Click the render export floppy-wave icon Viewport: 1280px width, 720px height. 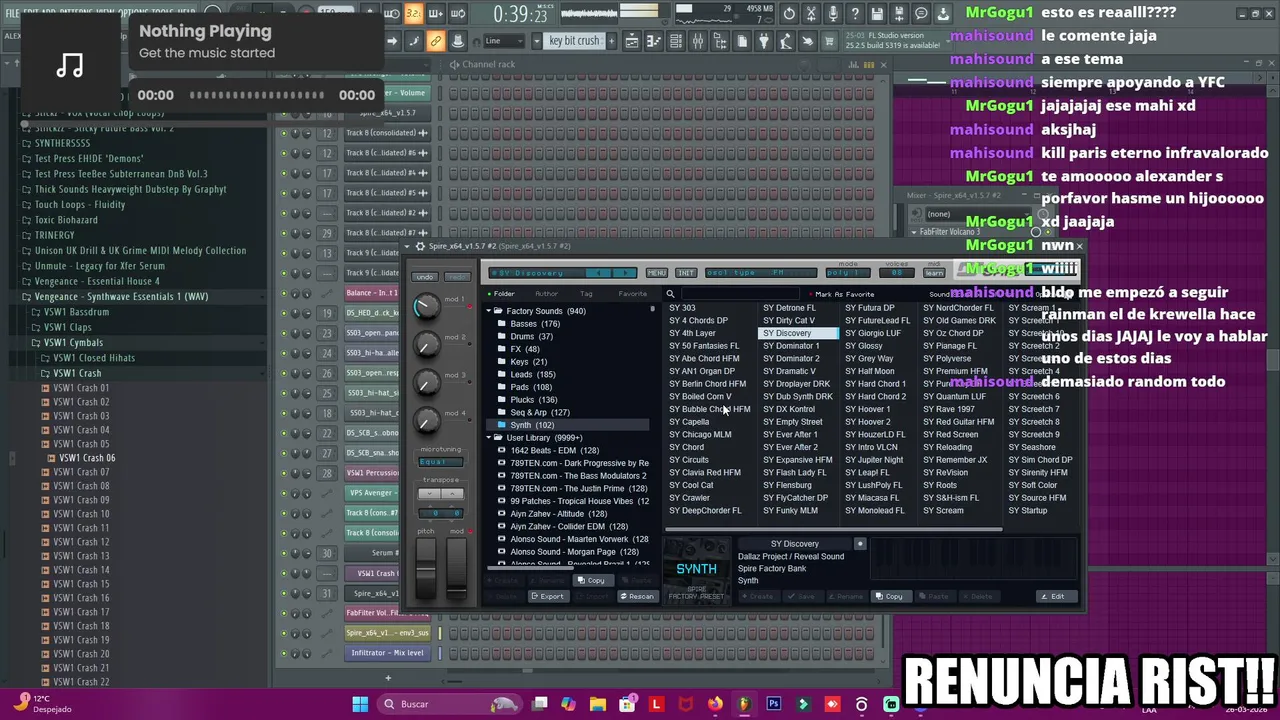898,14
